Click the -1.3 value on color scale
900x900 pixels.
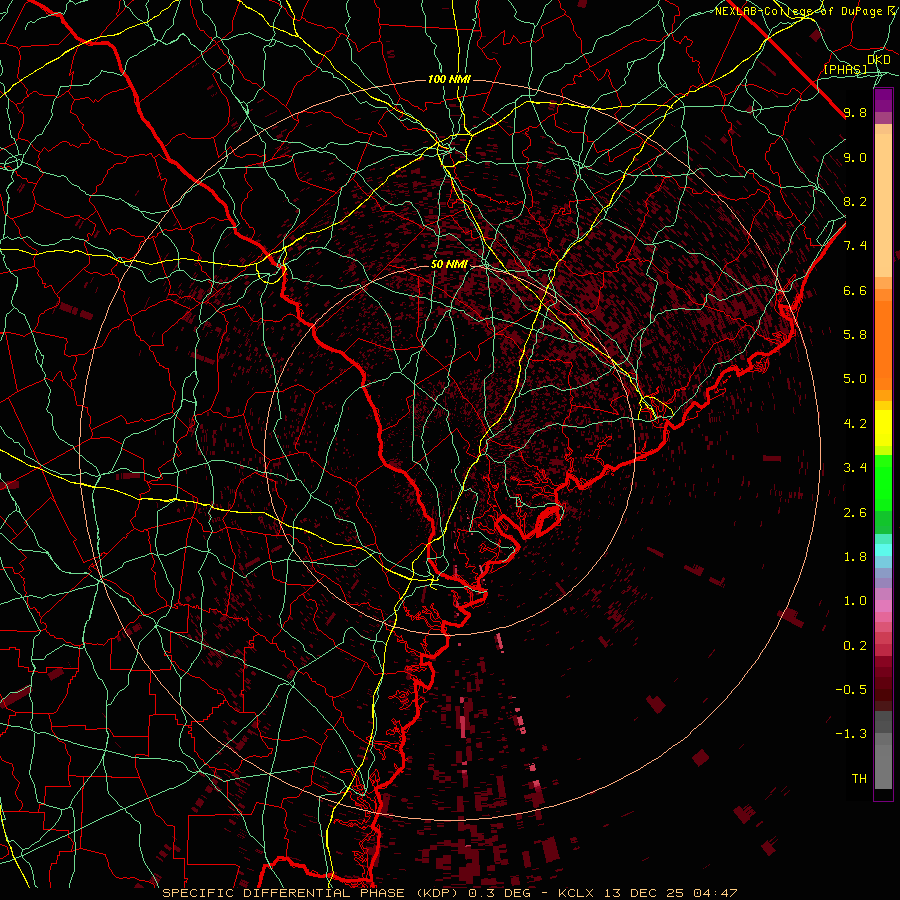(x=852, y=733)
